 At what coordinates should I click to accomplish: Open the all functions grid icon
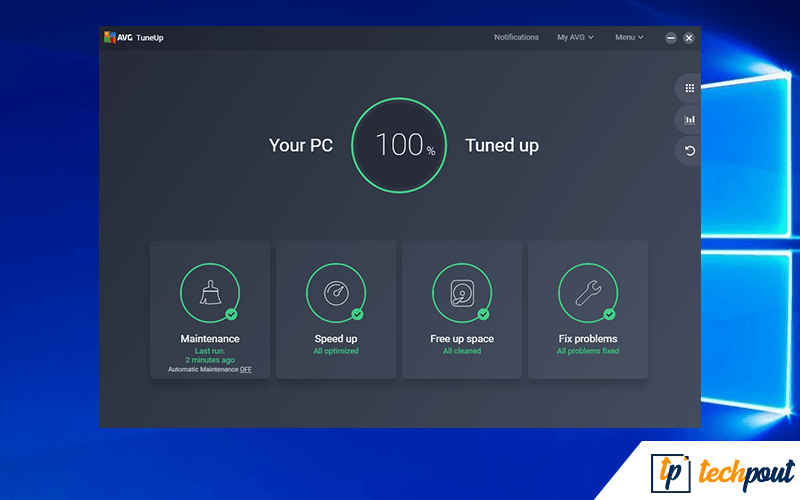coord(689,88)
